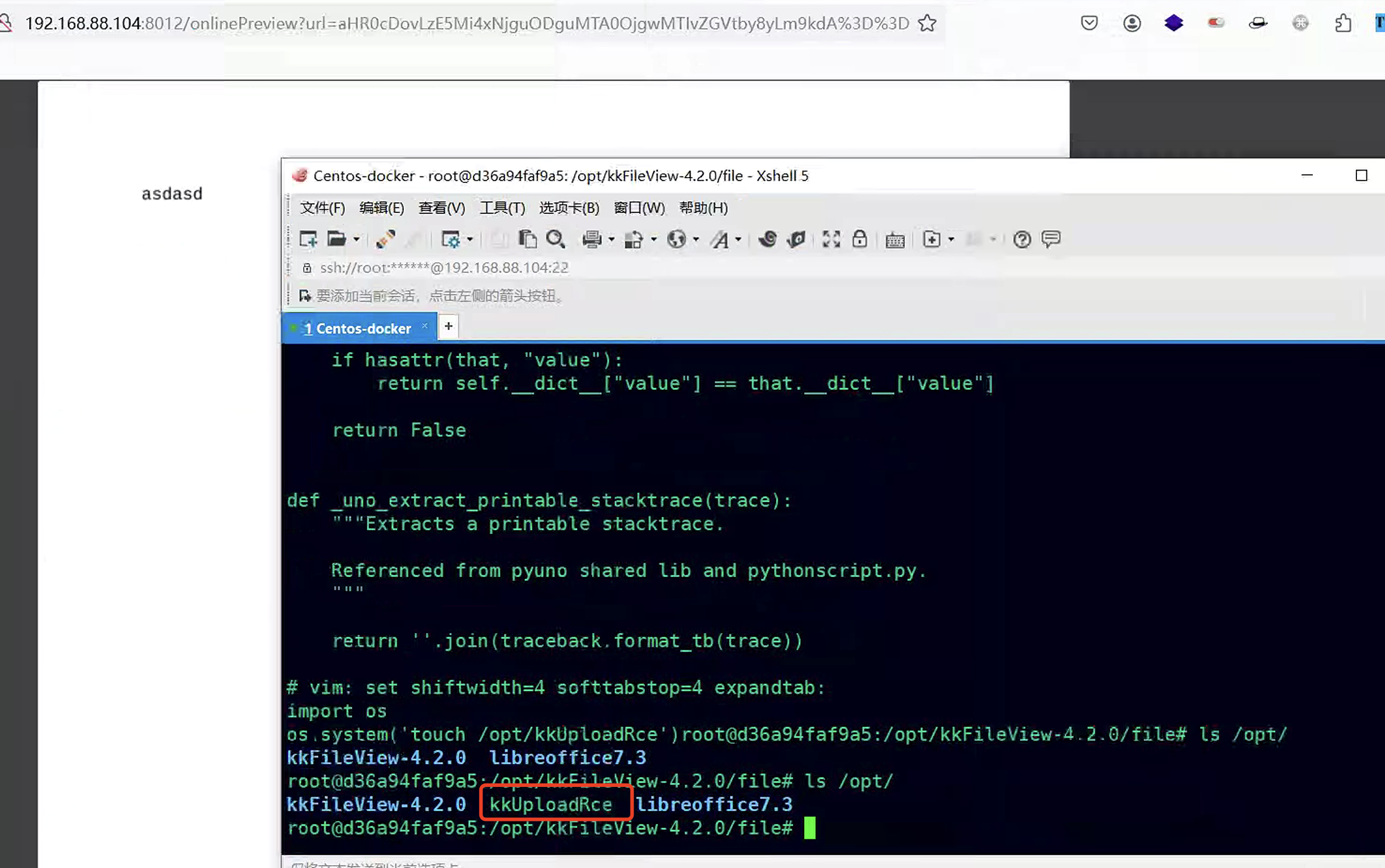Click the New Session icon in Xshell toolbar
This screenshot has width=1385, height=868.
[x=308, y=239]
